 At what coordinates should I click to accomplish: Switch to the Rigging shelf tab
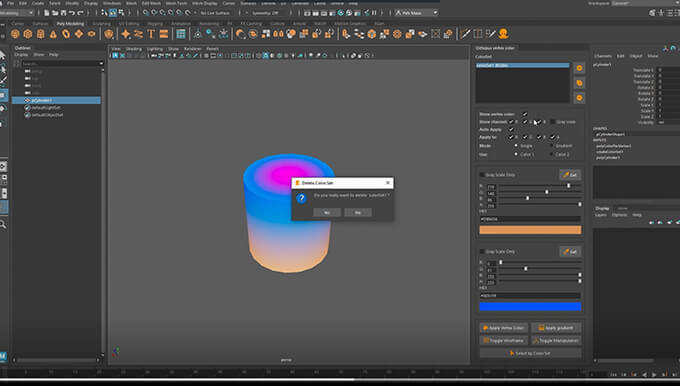pyautogui.click(x=155, y=23)
